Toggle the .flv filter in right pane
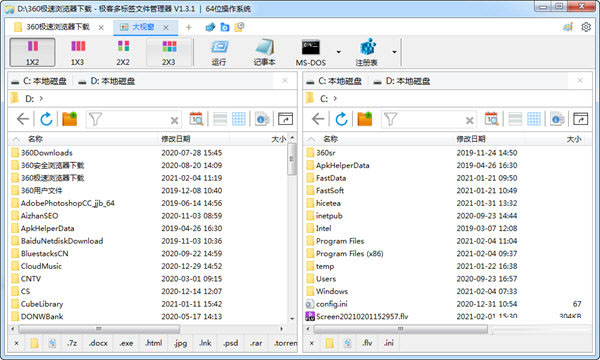The height and width of the screenshot is (360, 600). (367, 343)
